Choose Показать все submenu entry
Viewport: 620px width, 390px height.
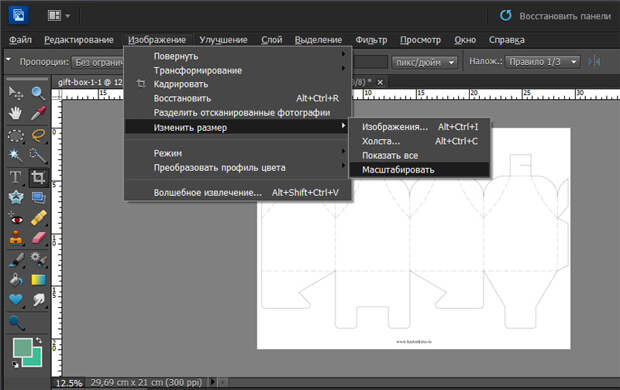420,155
